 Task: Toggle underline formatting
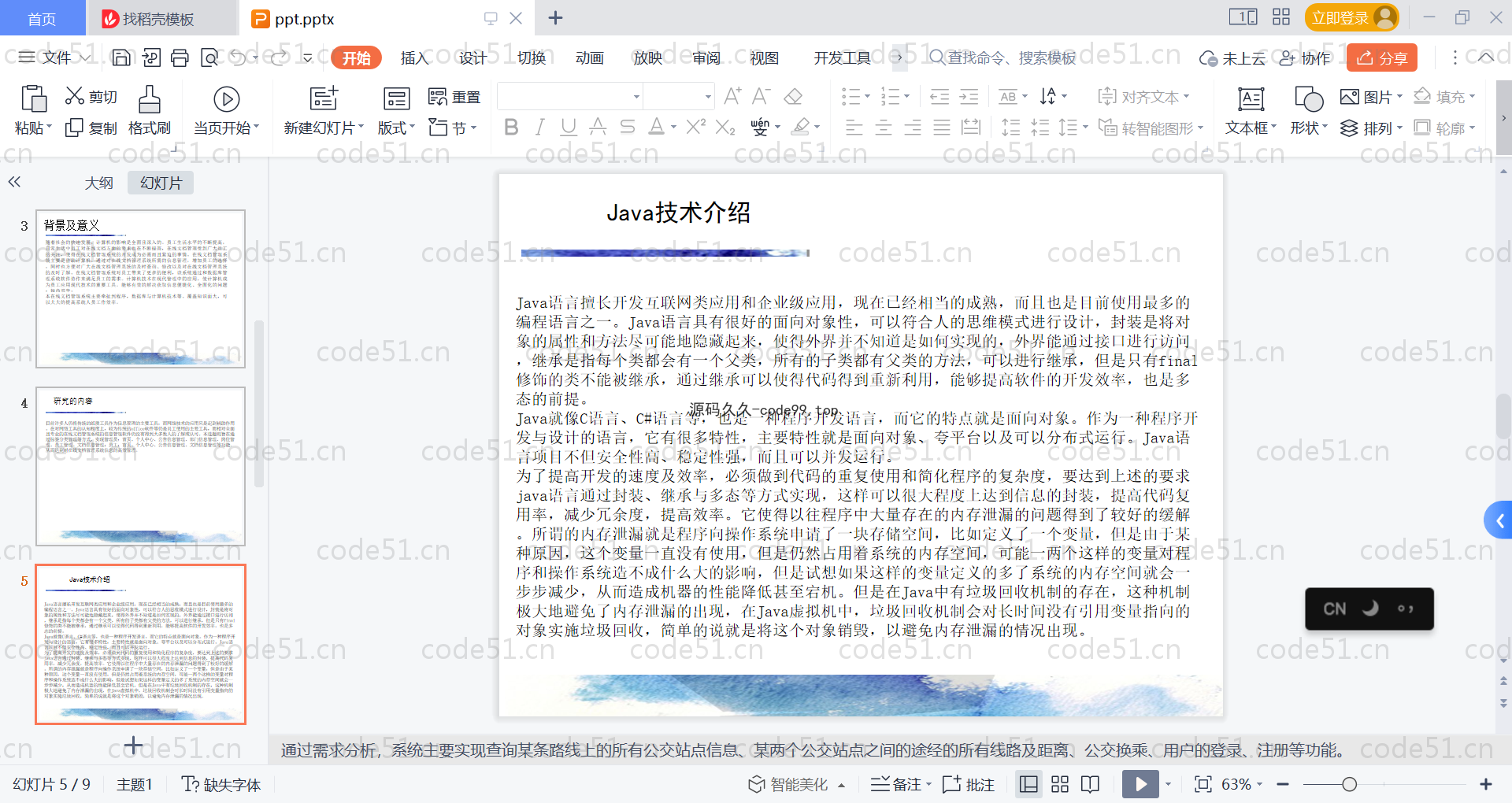click(569, 127)
